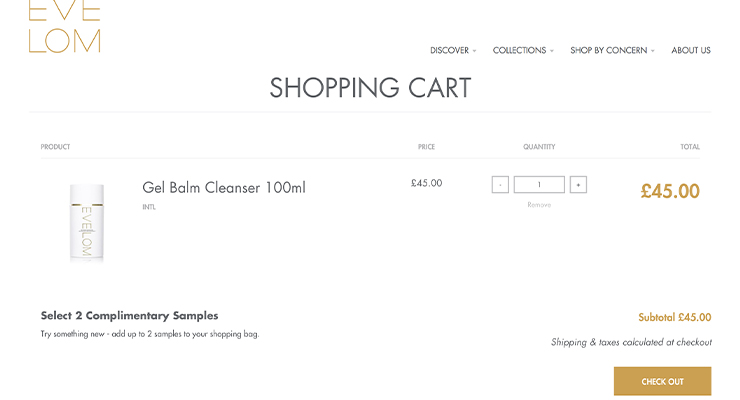Decrease quantity with the minus button
Viewport: 740px width, 400px height.
click(x=500, y=185)
